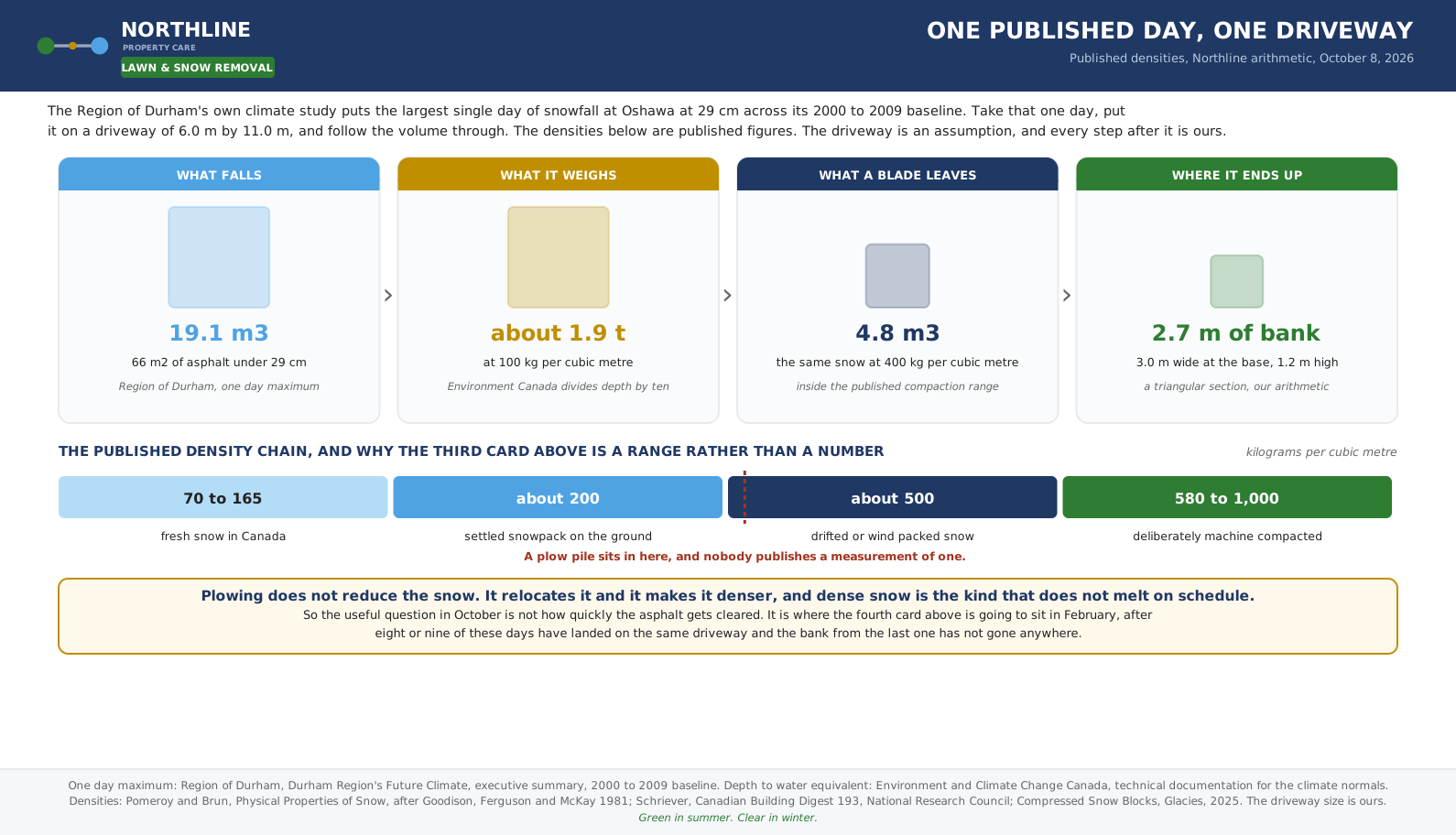Click '66 m2 of asphalt under 29 cm'
Screen dimensions: 1456x835
pyautogui.click(x=219, y=363)
